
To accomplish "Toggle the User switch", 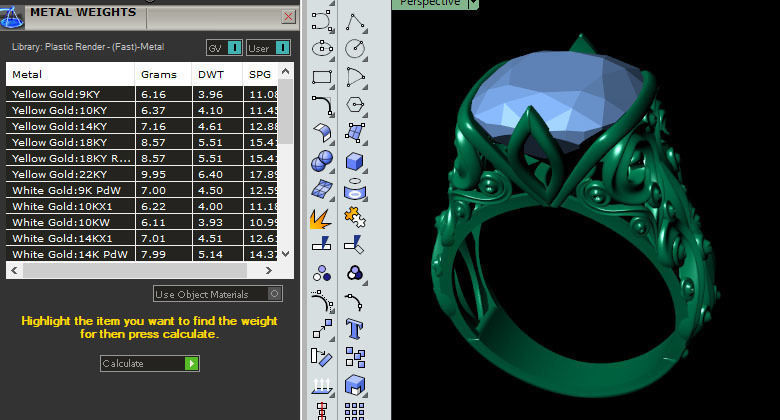I will tap(268, 48).
